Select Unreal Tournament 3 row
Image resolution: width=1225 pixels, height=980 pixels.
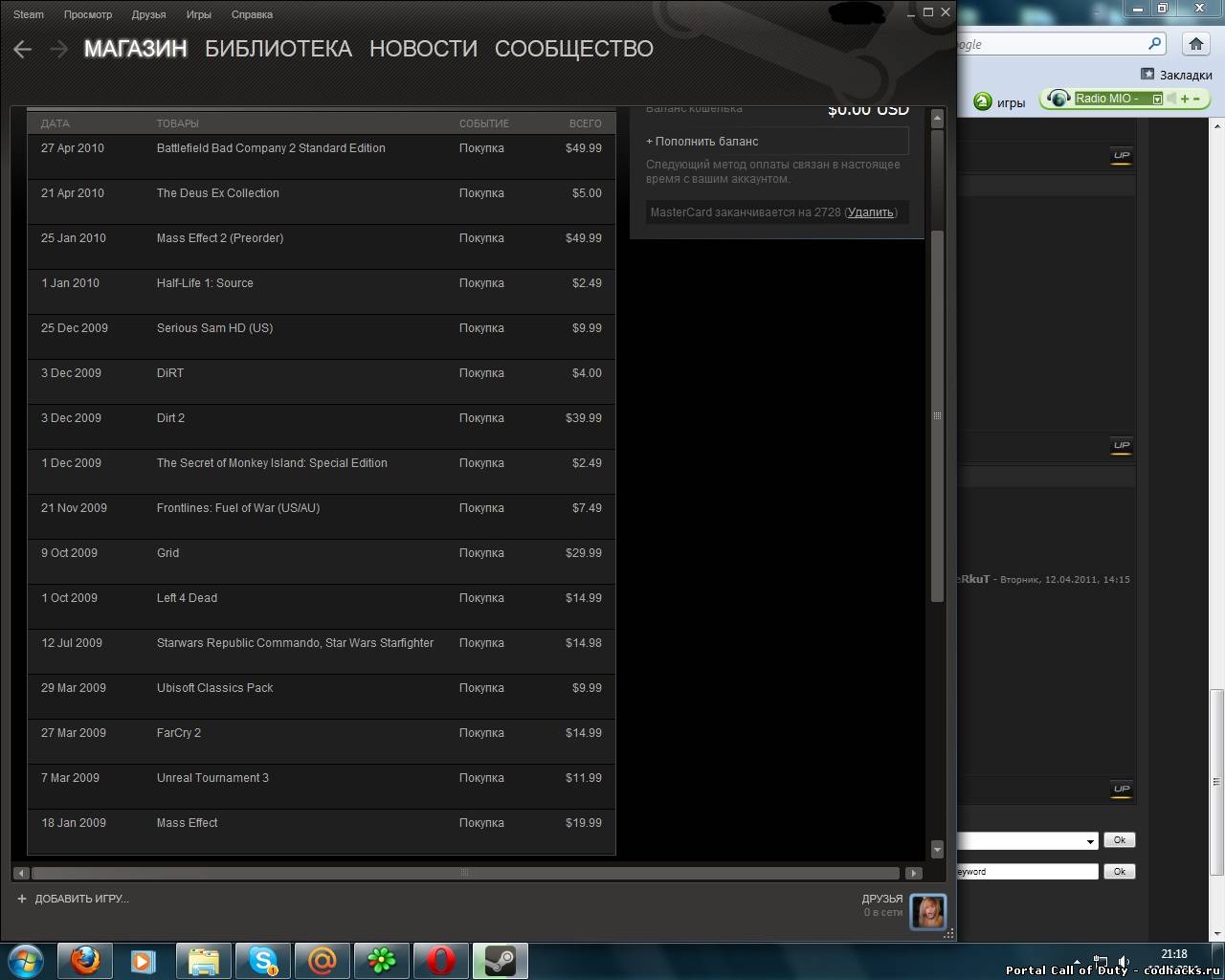(x=322, y=787)
